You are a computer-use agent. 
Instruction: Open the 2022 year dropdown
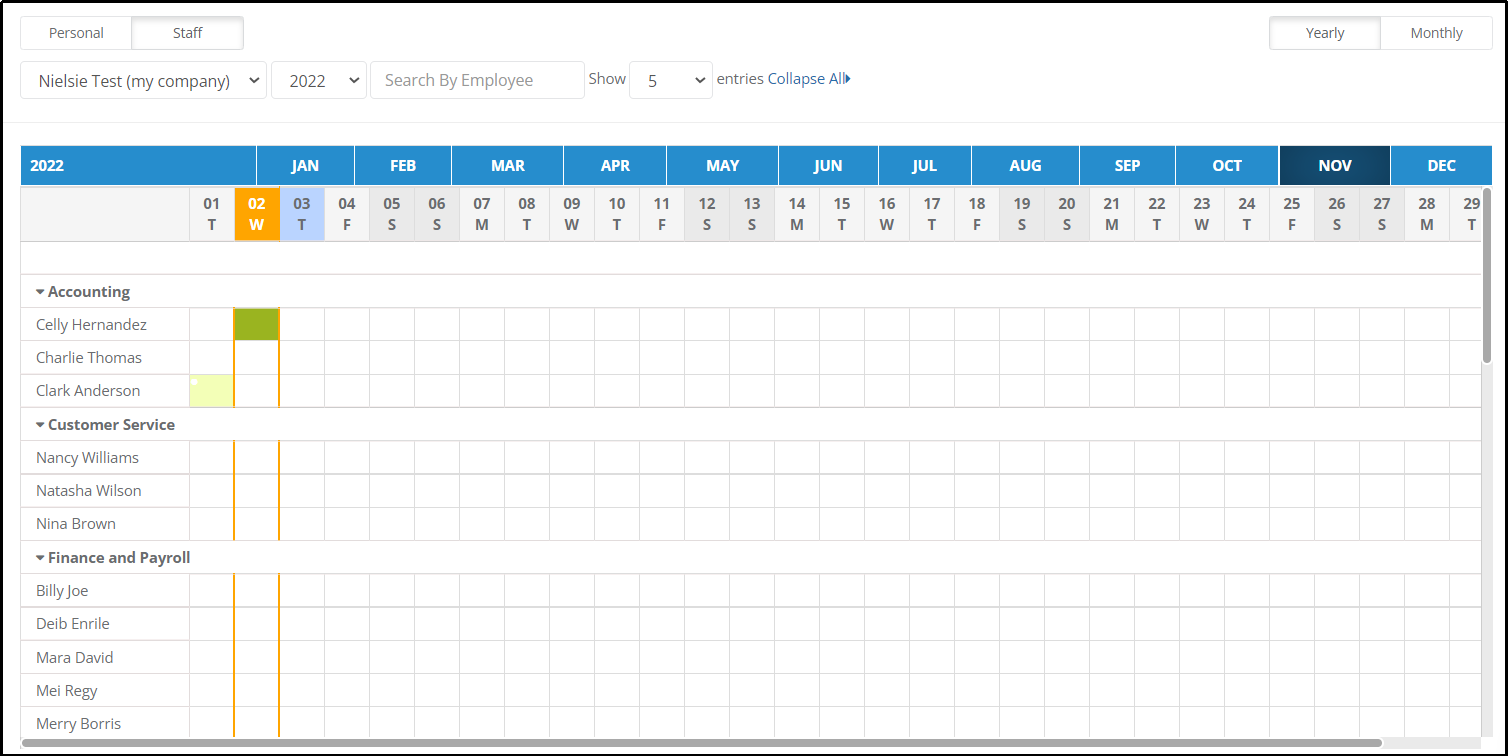(319, 81)
